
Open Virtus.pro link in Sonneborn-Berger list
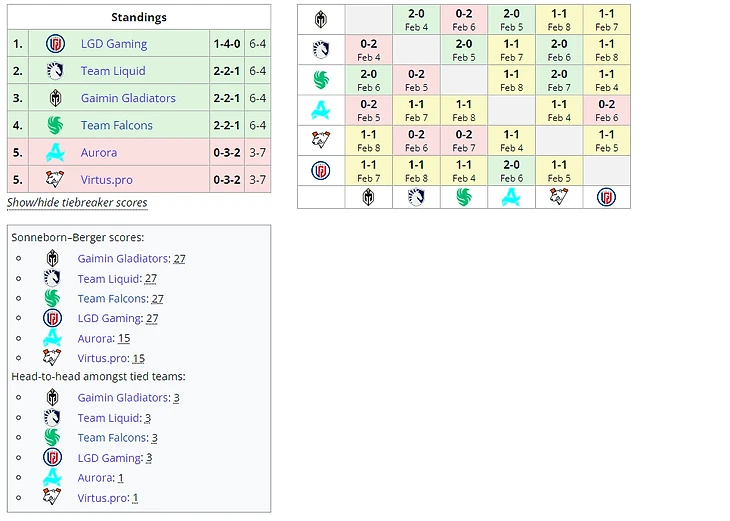tap(103, 358)
